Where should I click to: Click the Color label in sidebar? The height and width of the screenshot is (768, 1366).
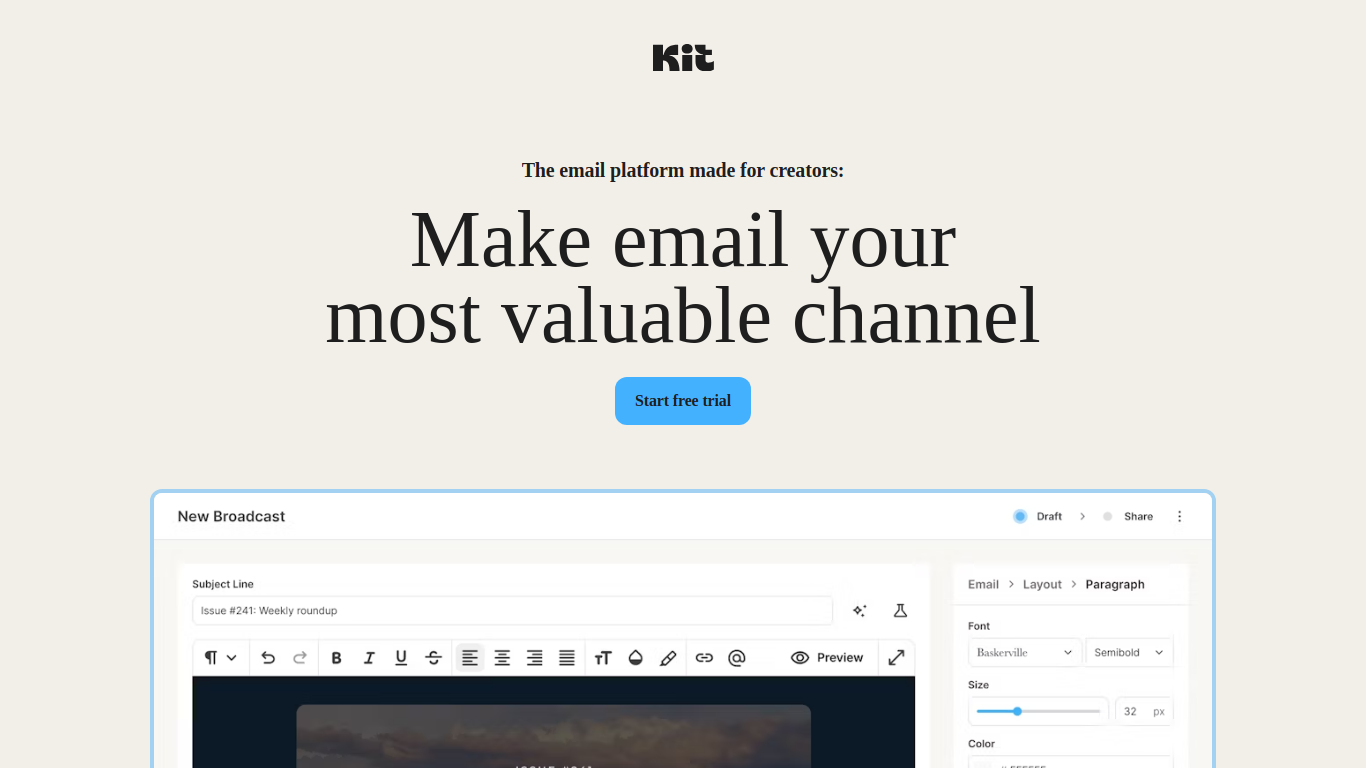click(x=981, y=744)
